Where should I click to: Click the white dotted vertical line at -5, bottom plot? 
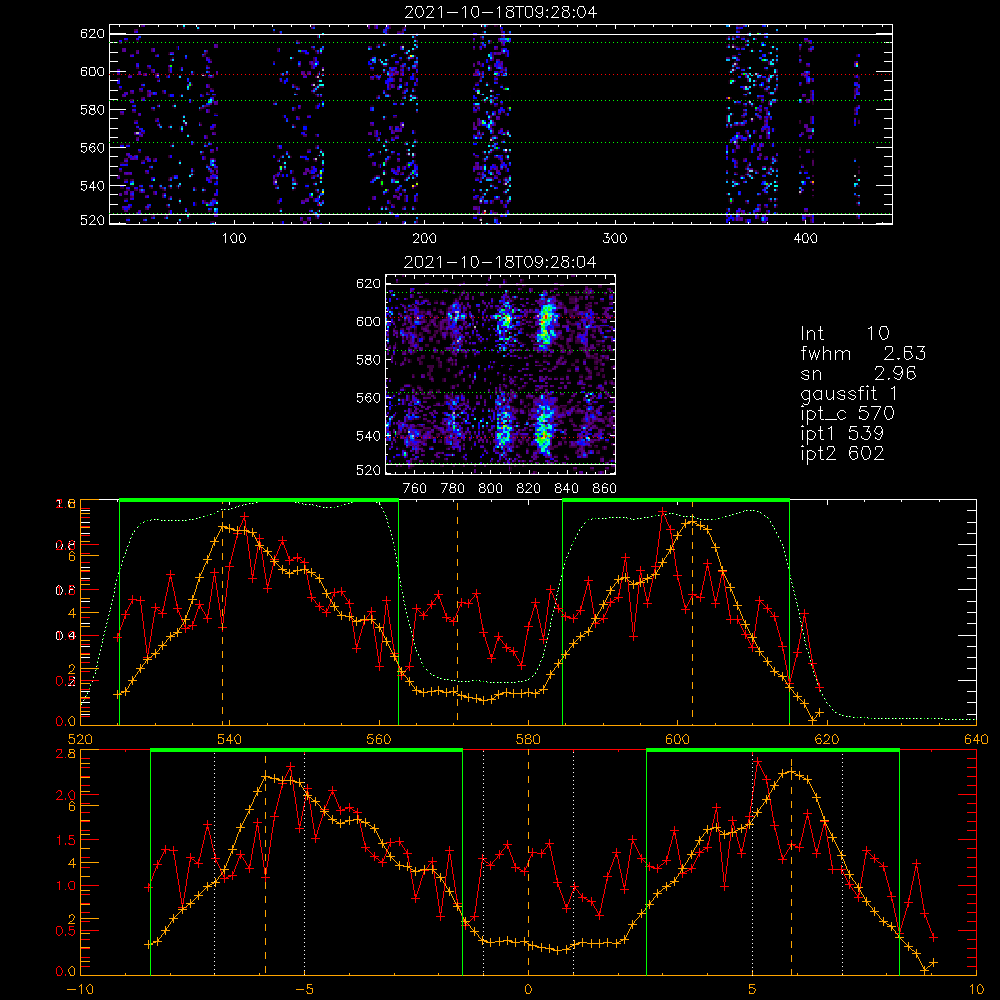tap(304, 862)
